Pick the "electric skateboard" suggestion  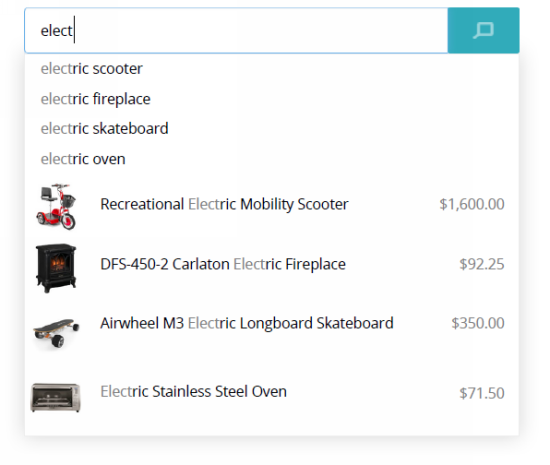105,129
